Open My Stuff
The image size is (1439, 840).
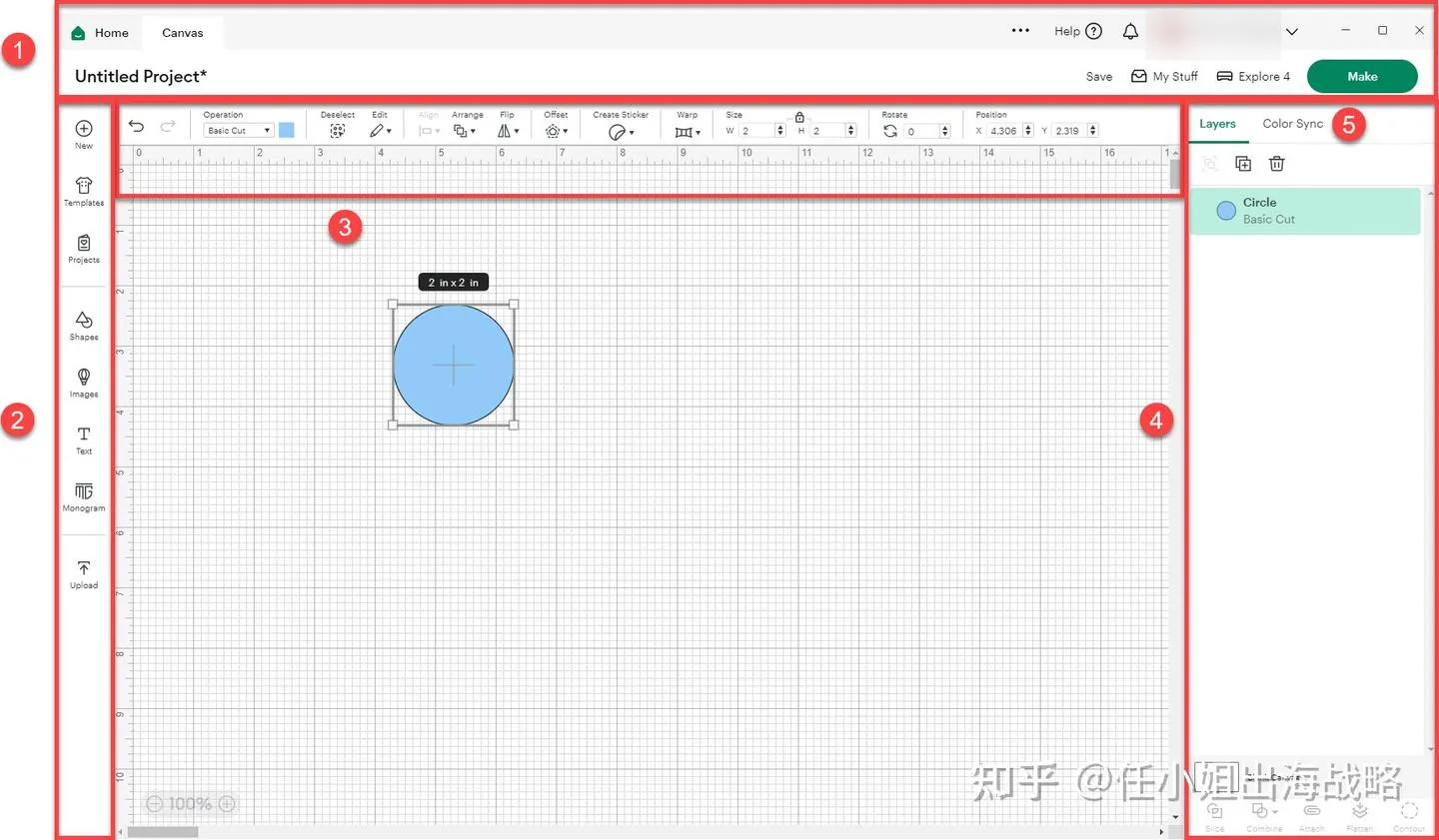click(1164, 76)
